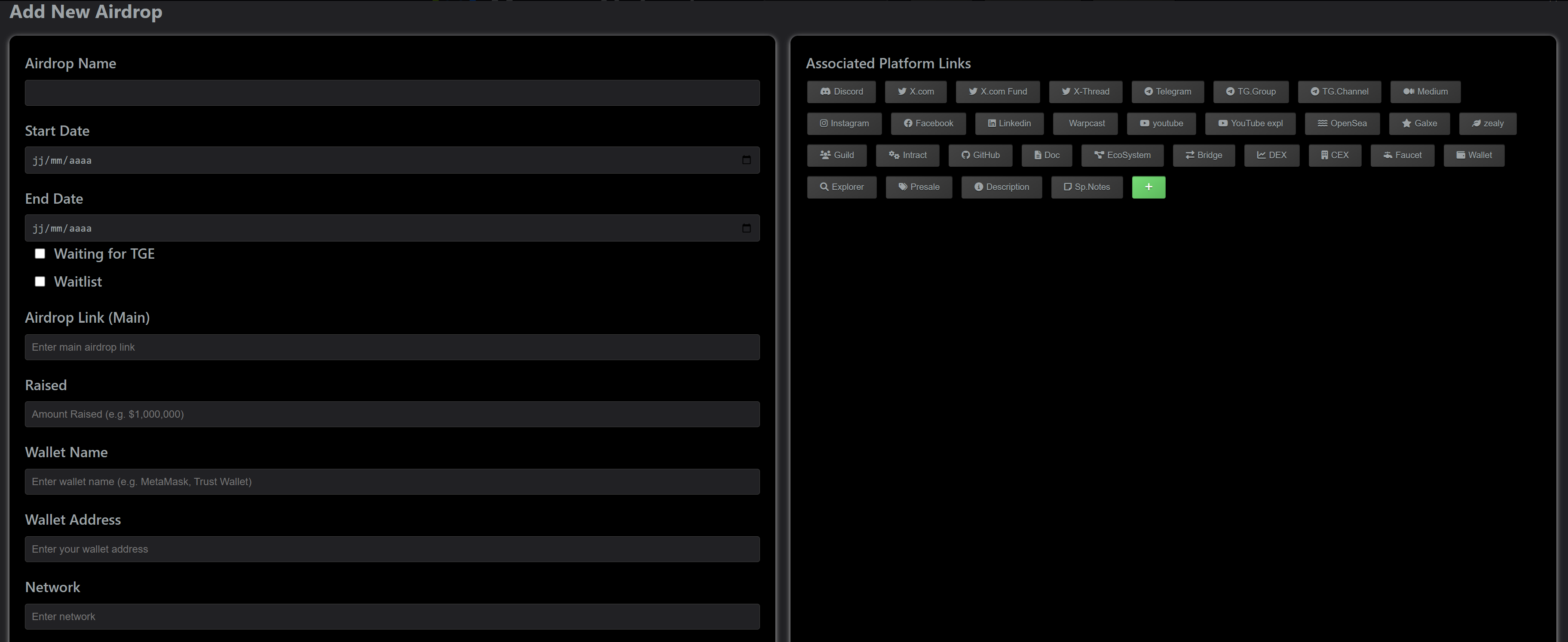Click the Faucet platform button
Image resolution: width=1568 pixels, height=642 pixels.
1402,155
